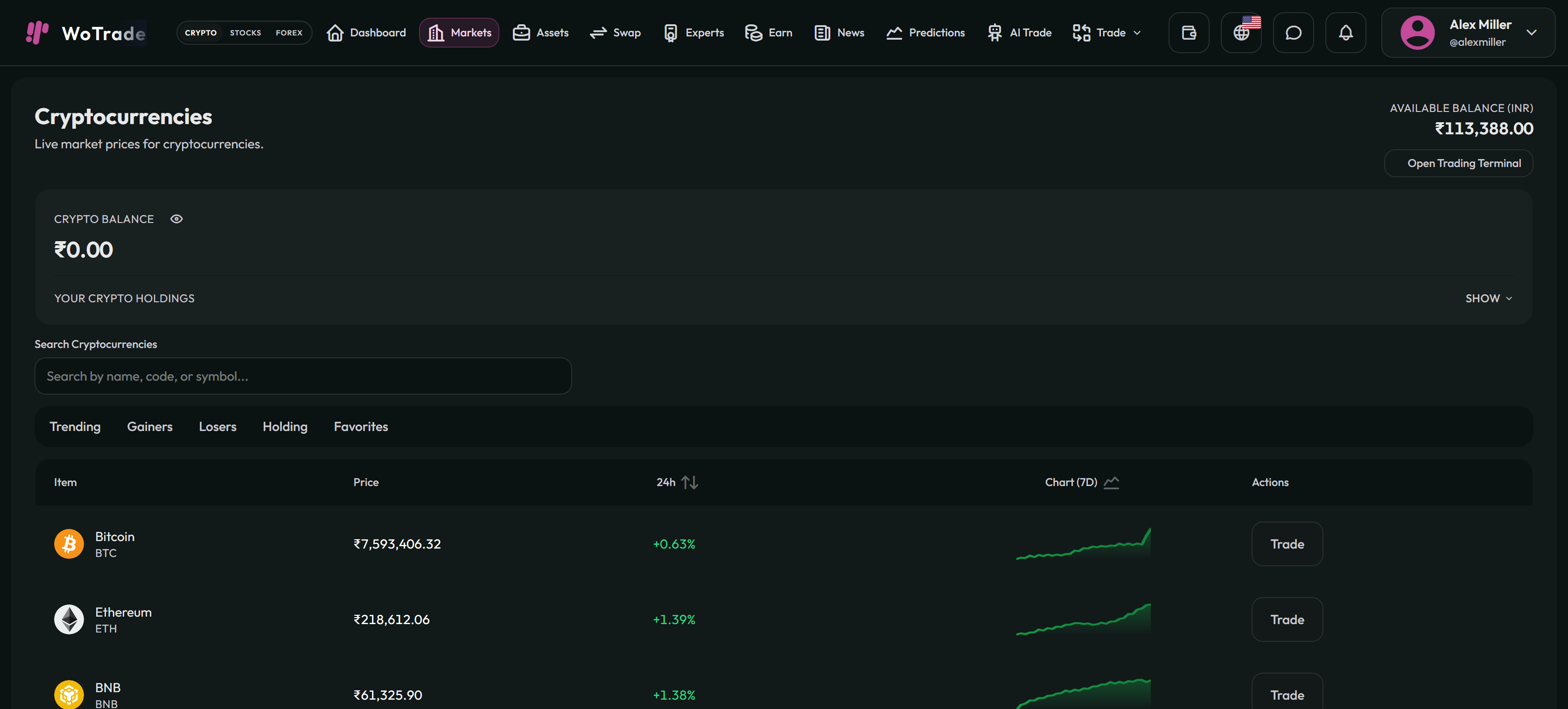The height and width of the screenshot is (709, 1568).
Task: Click Open Trading Terminal button
Action: click(x=1458, y=163)
